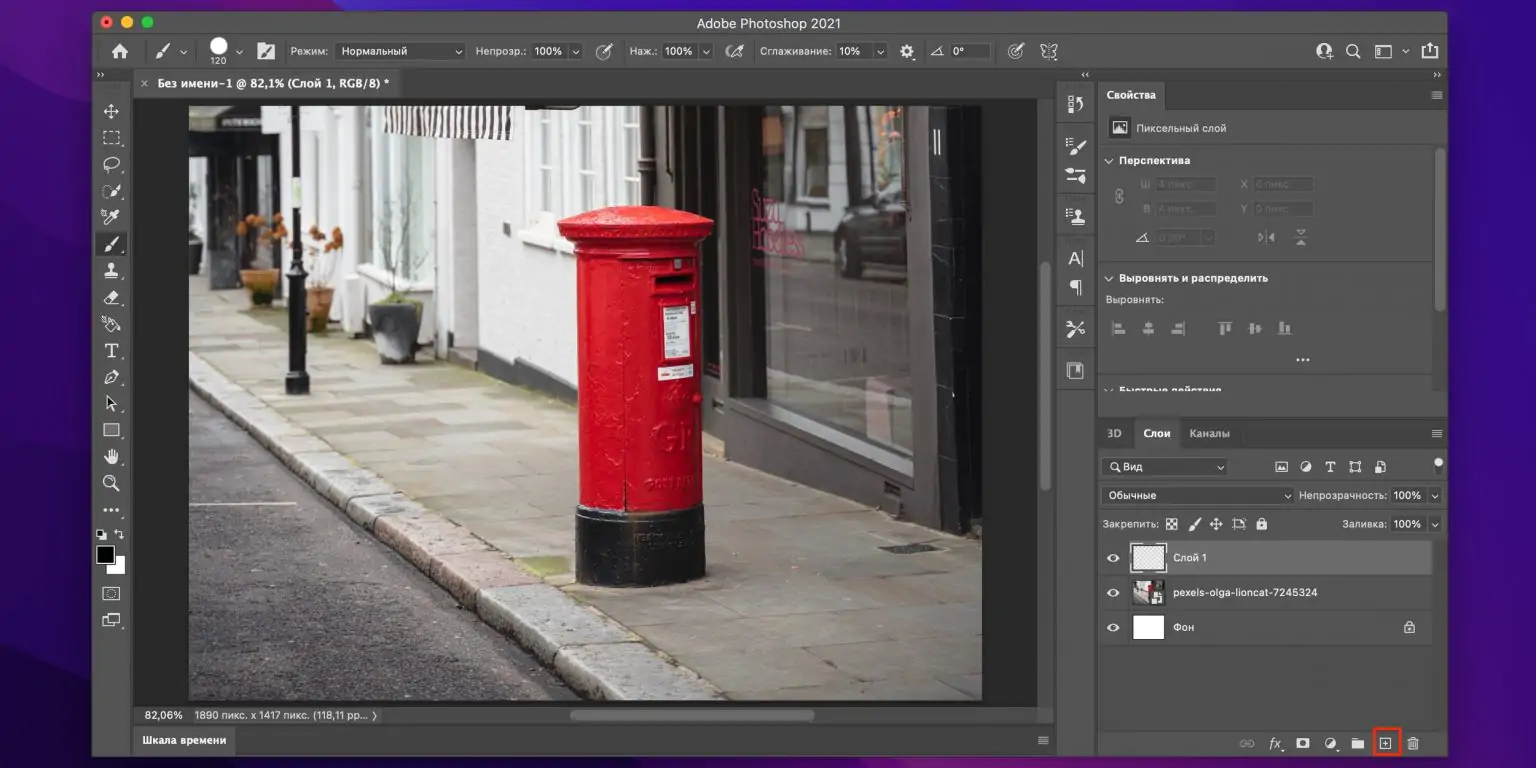Create a new layer button
The width and height of the screenshot is (1536, 768).
tap(1385, 743)
